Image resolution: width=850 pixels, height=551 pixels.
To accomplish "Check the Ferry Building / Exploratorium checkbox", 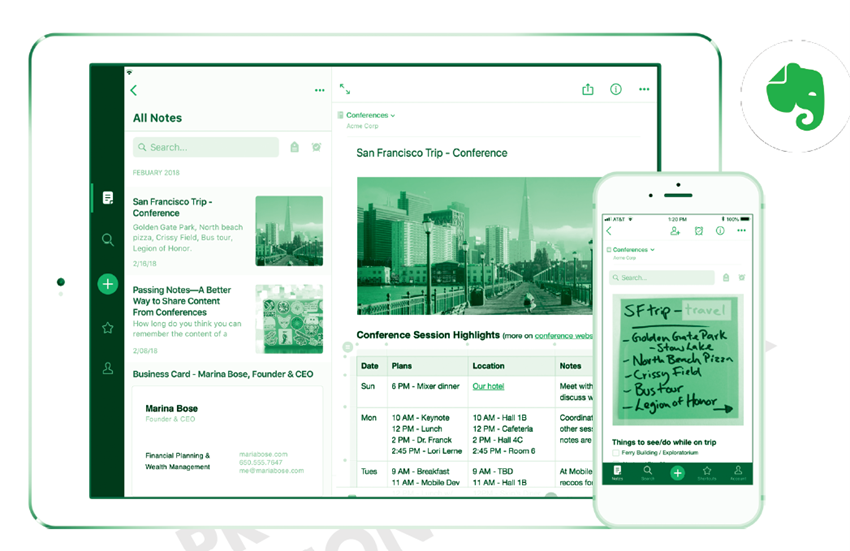I will pyautogui.click(x=616, y=452).
